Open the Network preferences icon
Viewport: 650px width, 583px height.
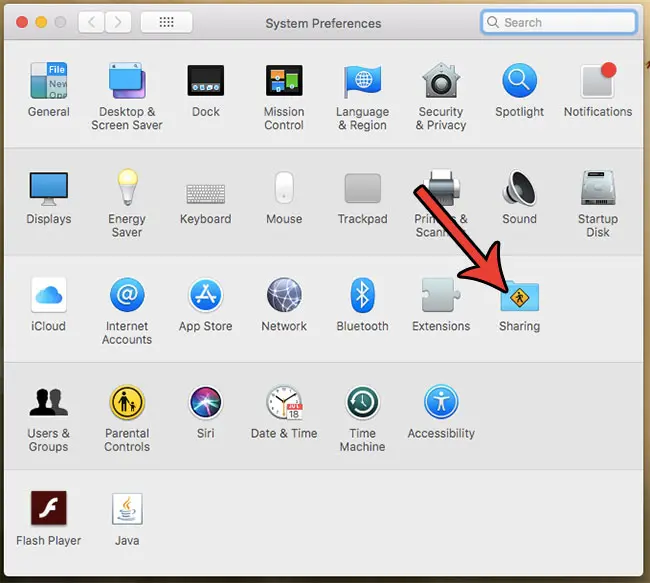(284, 297)
